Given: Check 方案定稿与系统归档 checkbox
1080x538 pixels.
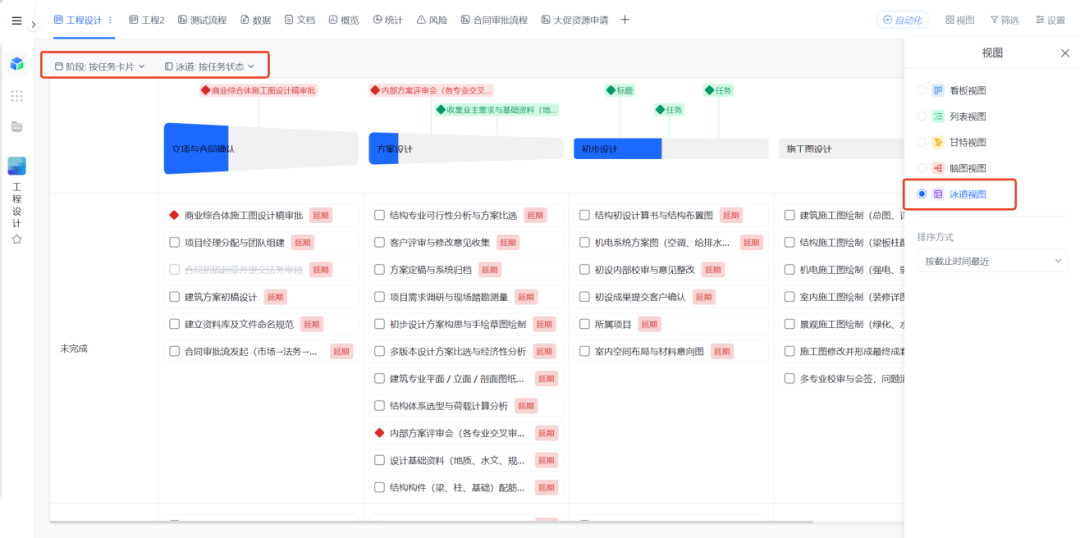Looking at the screenshot, I should click(380, 269).
